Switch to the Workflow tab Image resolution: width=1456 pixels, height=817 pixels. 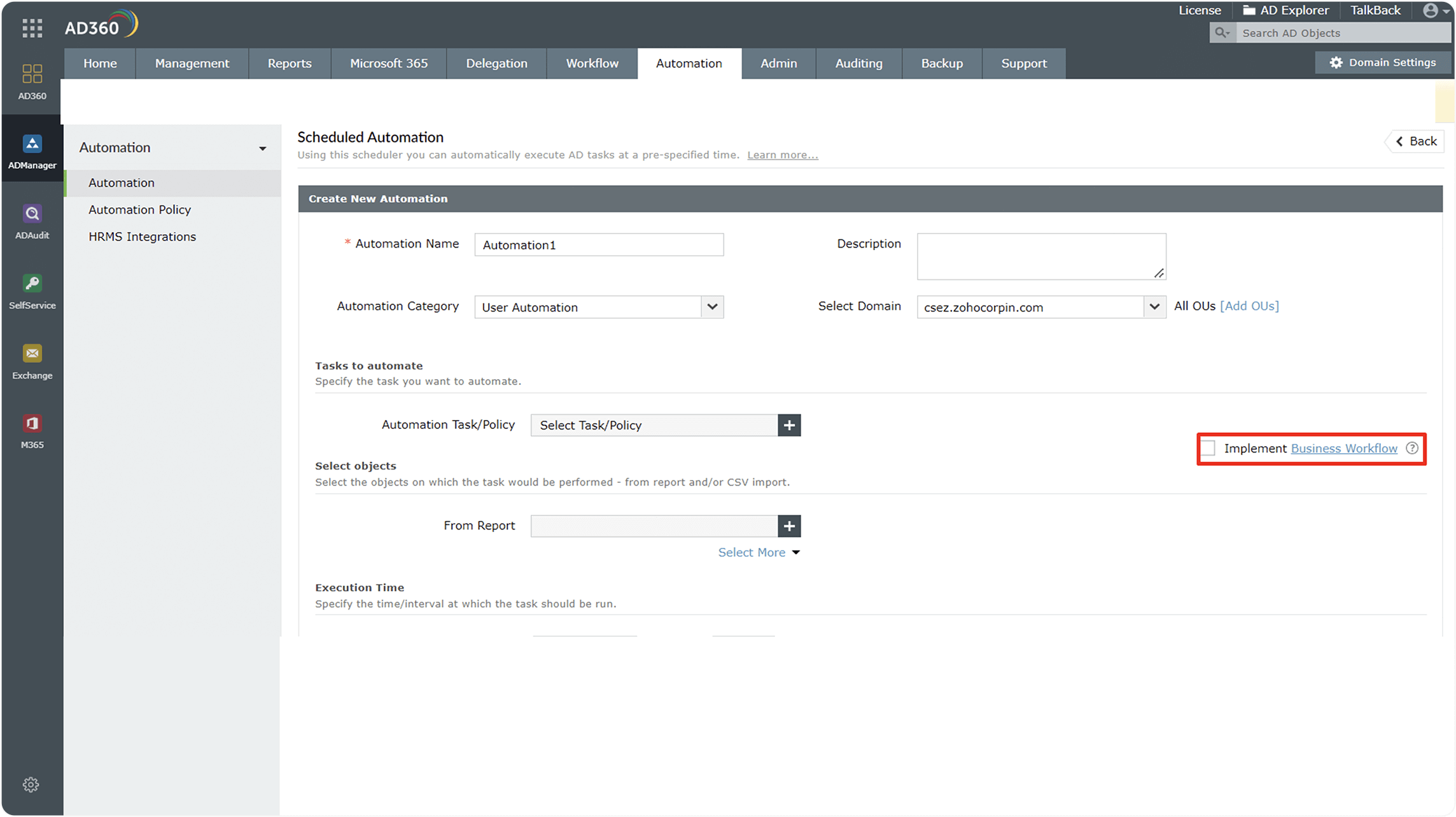point(592,63)
